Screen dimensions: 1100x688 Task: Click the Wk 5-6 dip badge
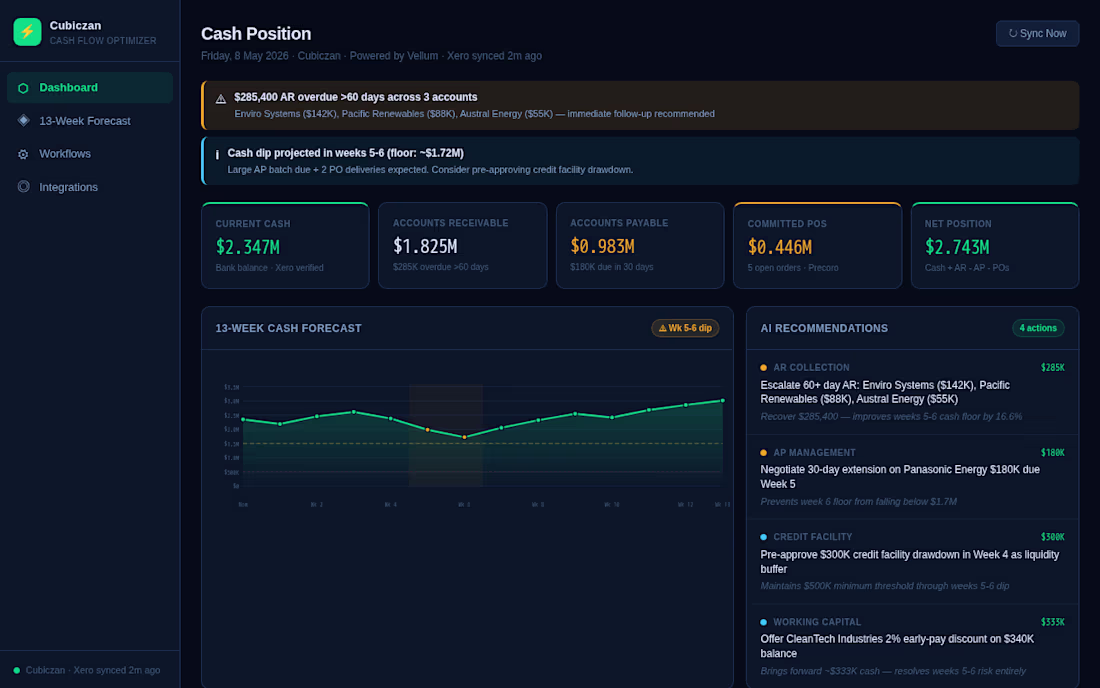coord(685,328)
